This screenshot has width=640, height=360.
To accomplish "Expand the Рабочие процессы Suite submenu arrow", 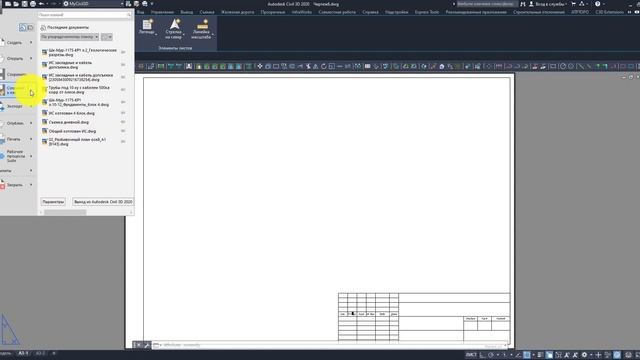I will pos(31,156).
